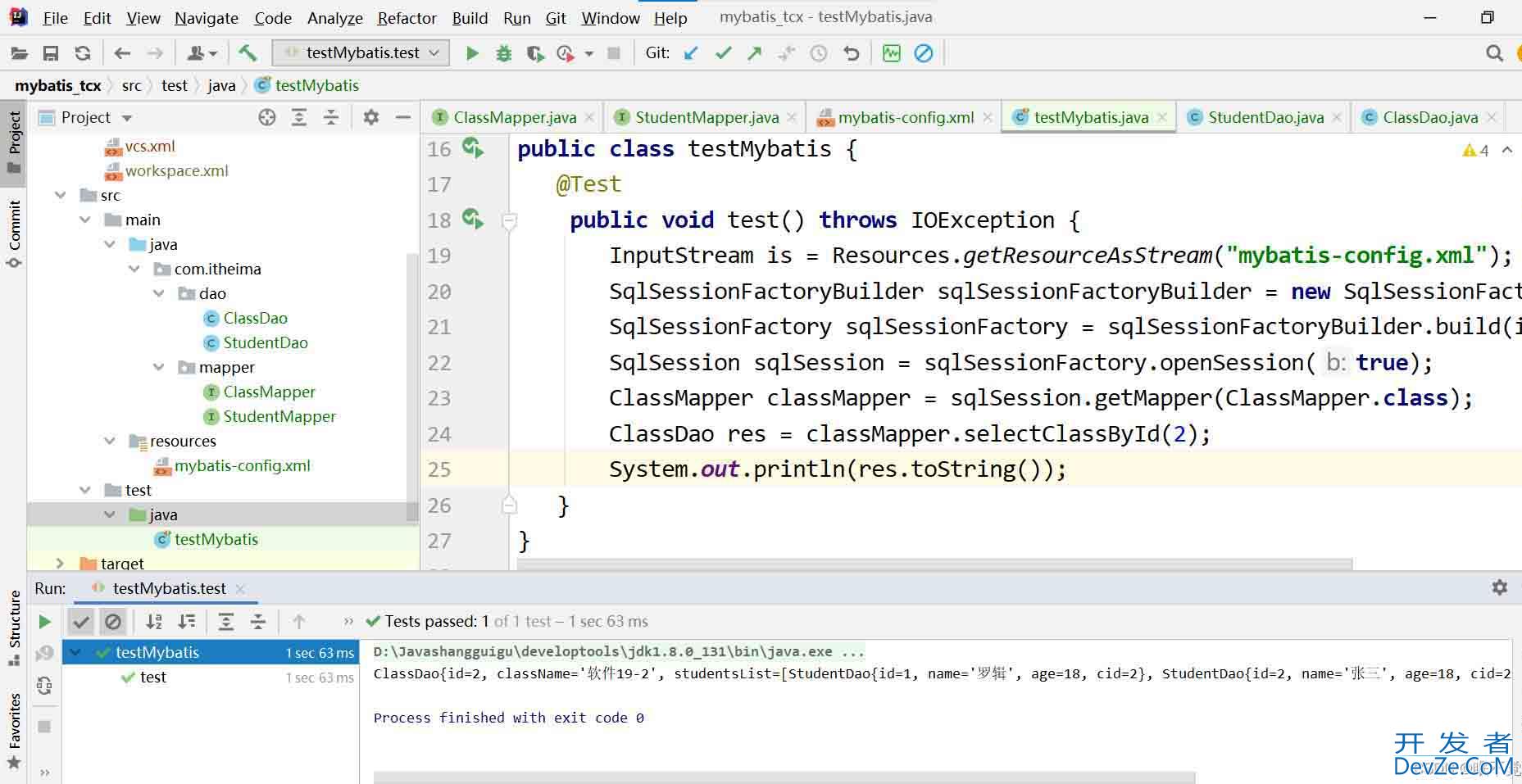Open profiler run options dropdown arrow
The image size is (1522, 784).
(x=588, y=53)
